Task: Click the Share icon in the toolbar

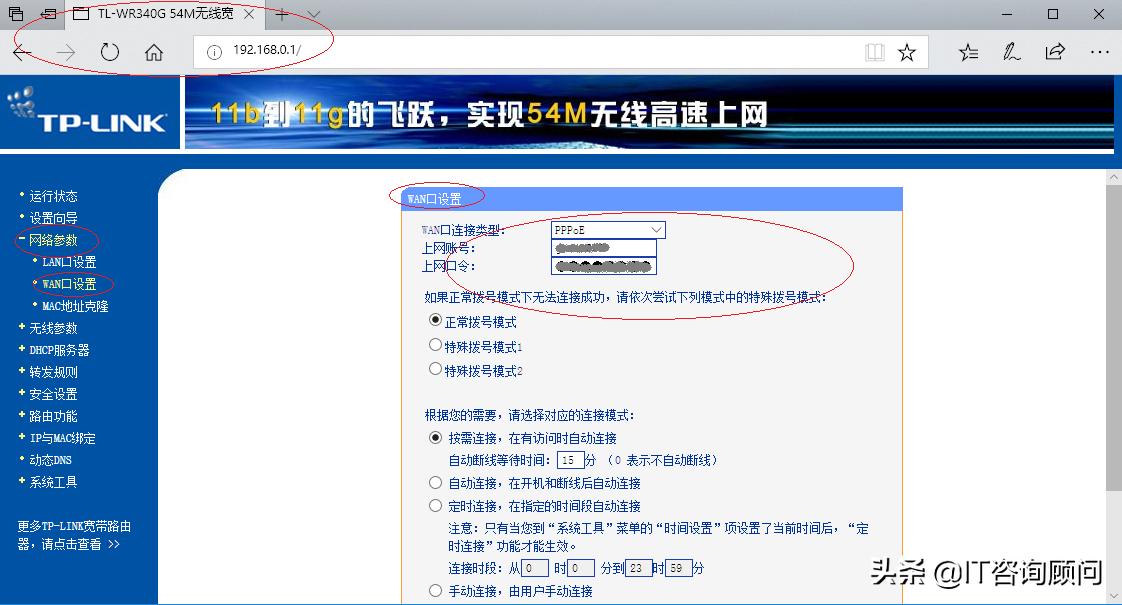Action: [x=1056, y=52]
